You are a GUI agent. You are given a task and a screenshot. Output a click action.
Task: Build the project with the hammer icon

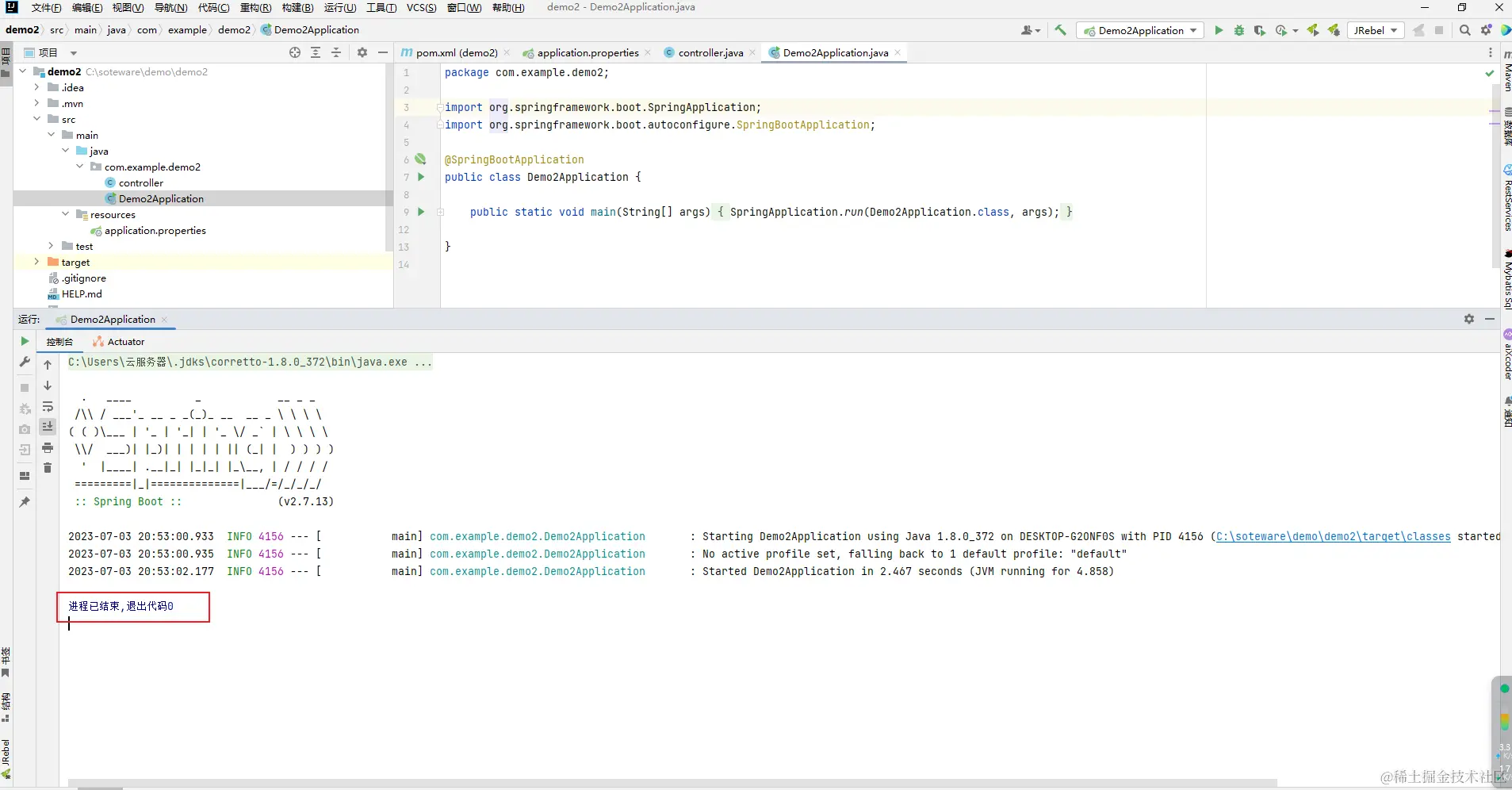click(1060, 30)
